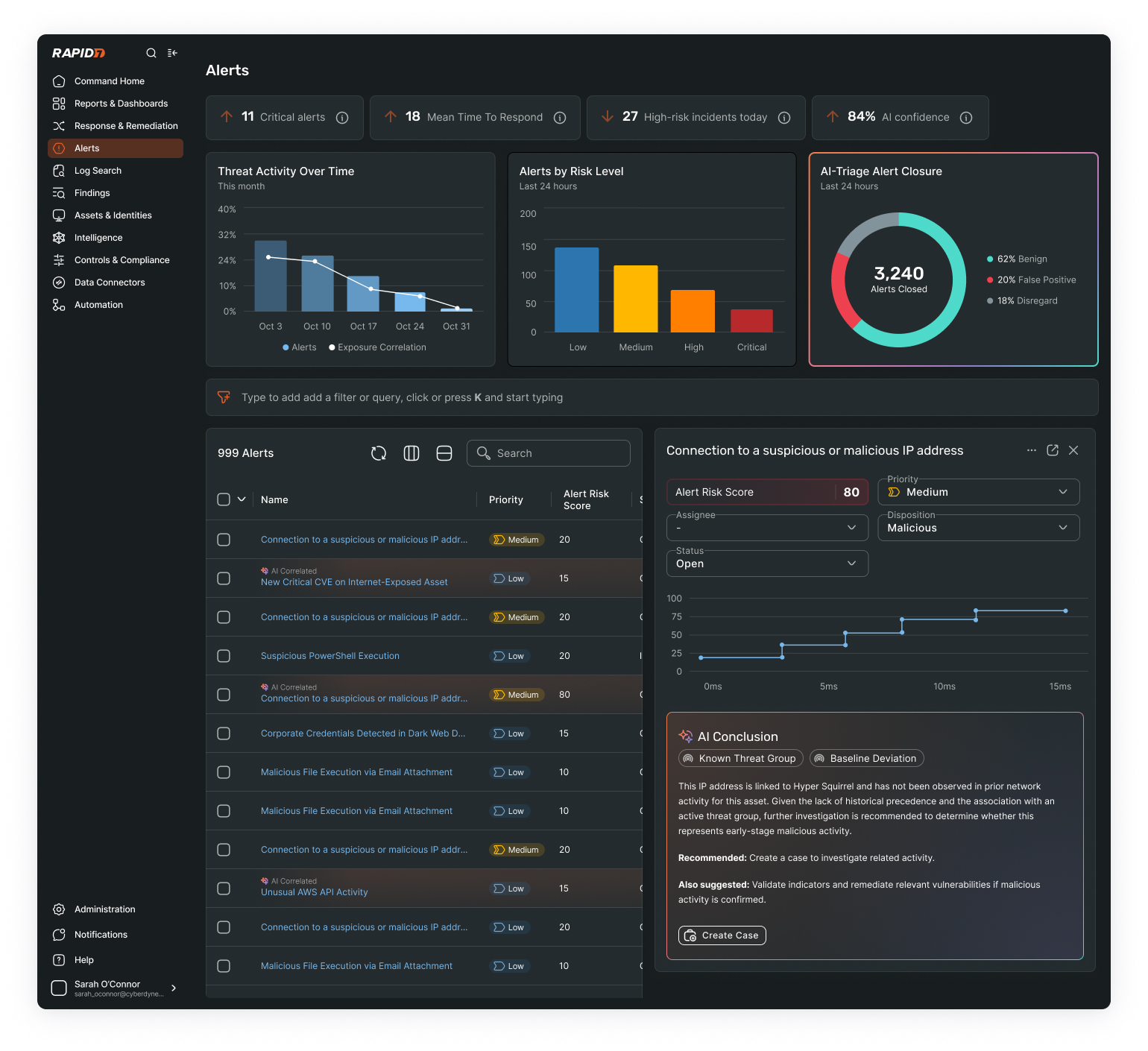
Task: Click the Notifications icon in sidebar
Action: point(59,935)
